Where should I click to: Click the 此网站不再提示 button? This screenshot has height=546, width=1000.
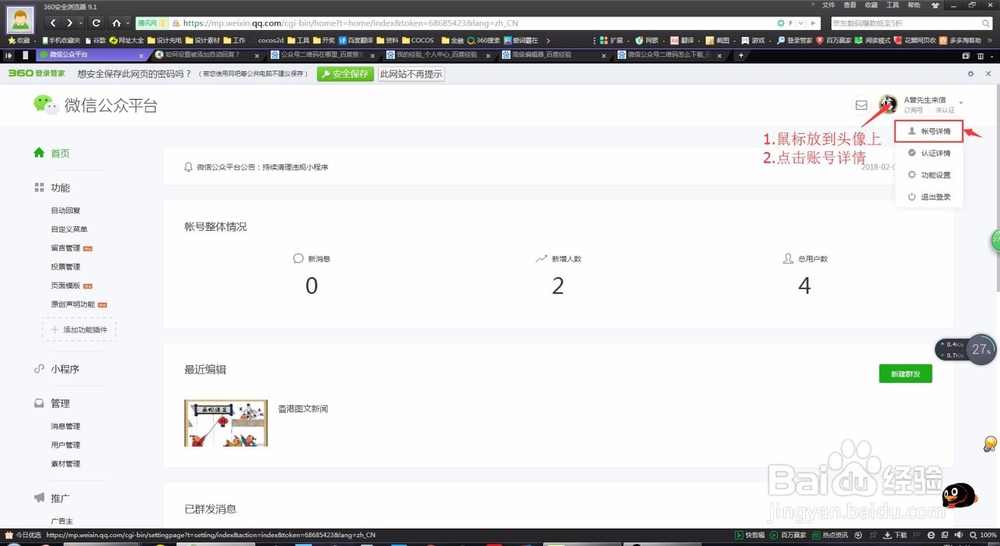pos(411,74)
